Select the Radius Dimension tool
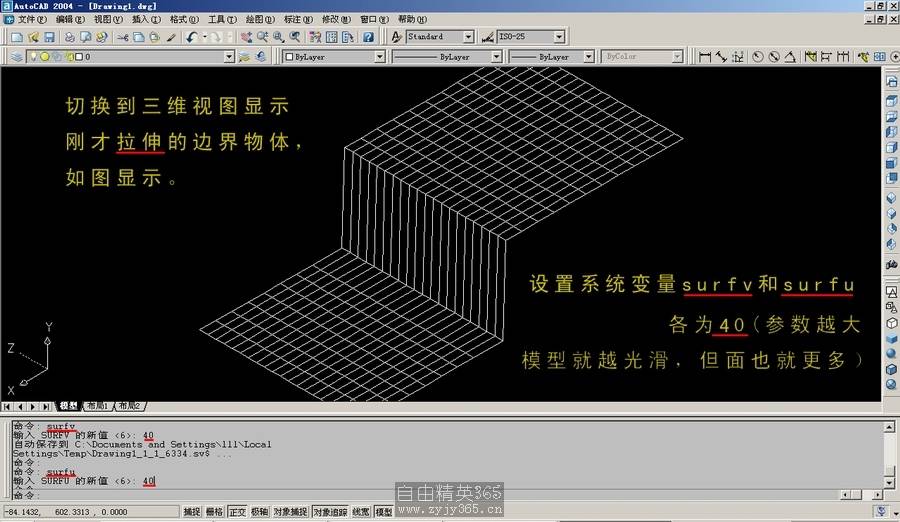 [x=757, y=57]
